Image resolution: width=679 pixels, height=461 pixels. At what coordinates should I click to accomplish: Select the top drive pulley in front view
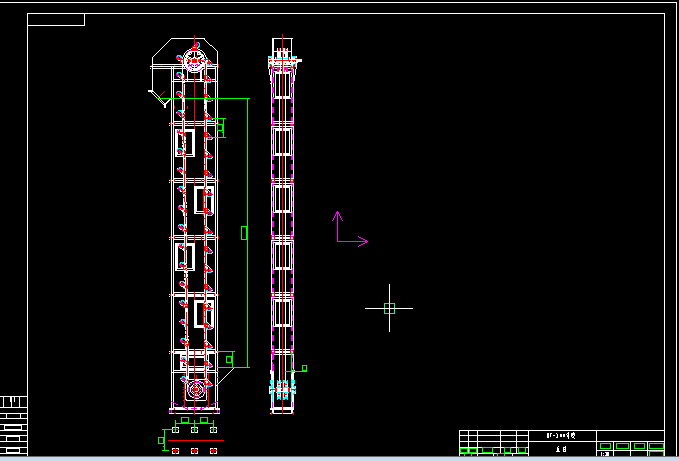pyautogui.click(x=194, y=57)
